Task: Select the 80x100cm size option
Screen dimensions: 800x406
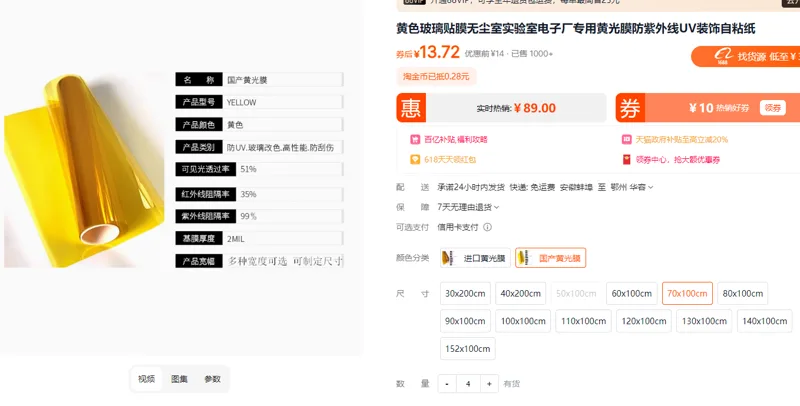Action: pos(742,293)
